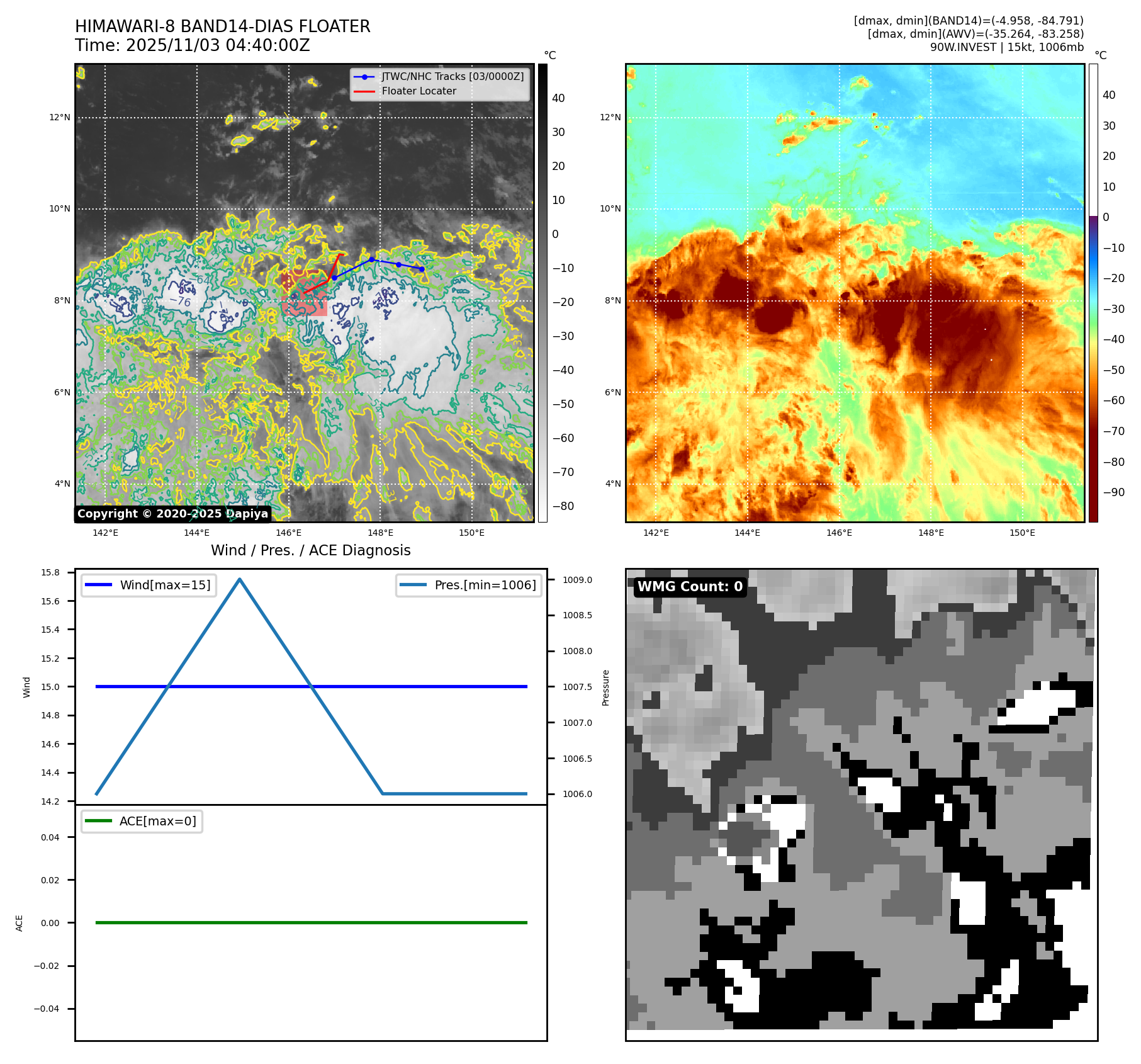The image size is (1141, 1064).
Task: Click the Pres. legend line marker
Action: point(413,585)
